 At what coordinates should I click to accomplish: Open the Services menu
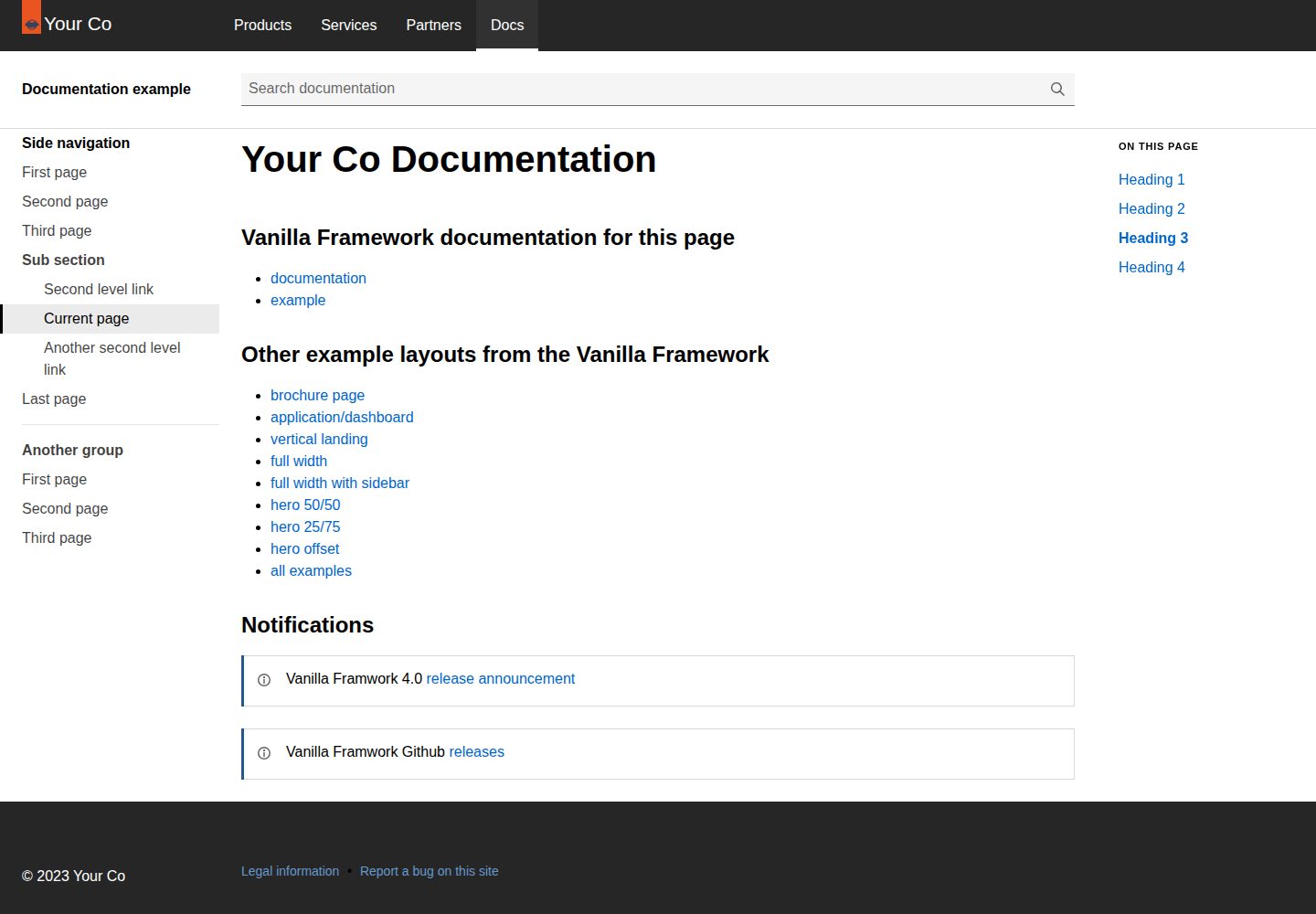348,26
